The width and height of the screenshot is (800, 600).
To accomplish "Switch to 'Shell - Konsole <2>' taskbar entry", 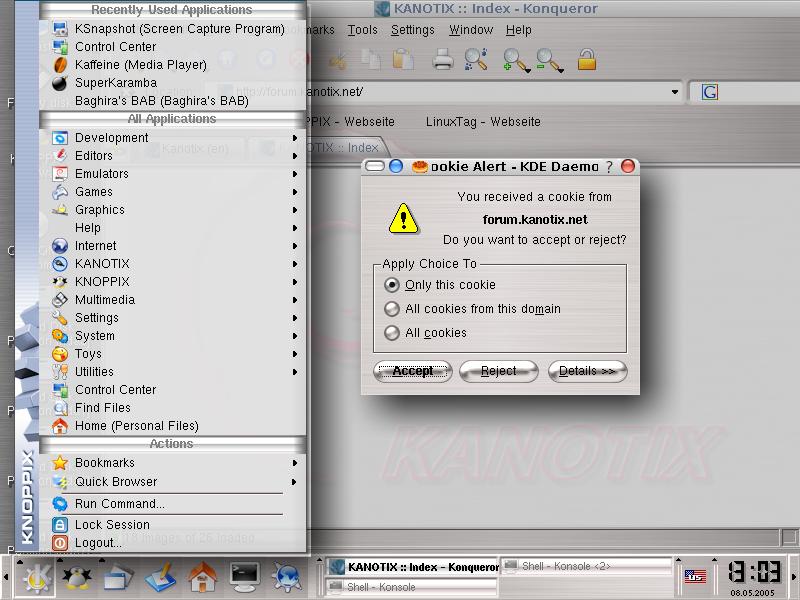I will 585,566.
